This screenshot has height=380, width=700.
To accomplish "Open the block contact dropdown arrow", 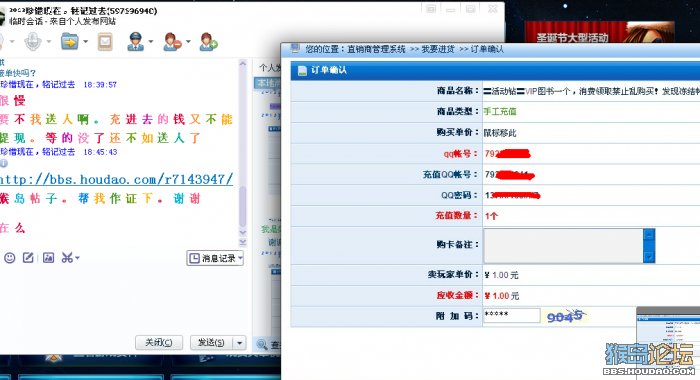I will (x=188, y=42).
